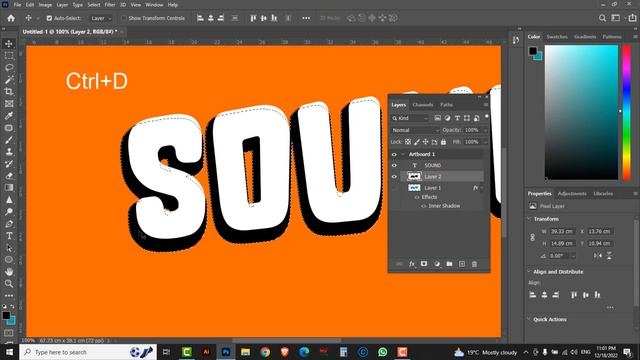This screenshot has width=640, height=360.
Task: Select the Zoom tool in toolbar
Action: pyautogui.click(x=9, y=284)
